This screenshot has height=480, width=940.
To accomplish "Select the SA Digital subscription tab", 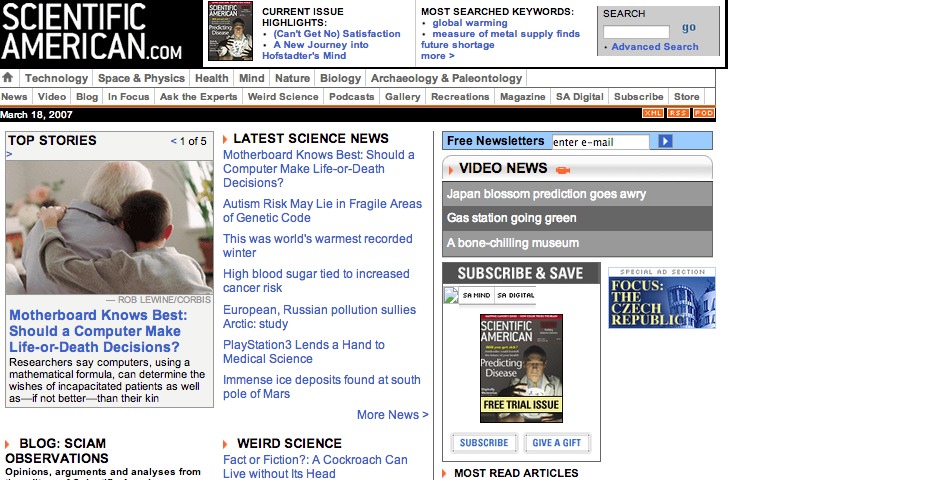I will click(x=516, y=295).
